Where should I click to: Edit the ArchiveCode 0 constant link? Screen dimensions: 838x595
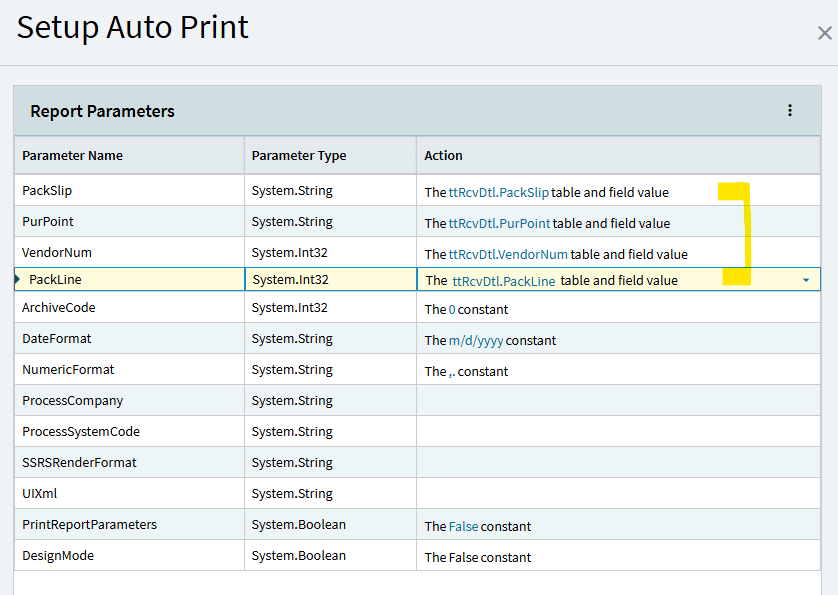[452, 309]
